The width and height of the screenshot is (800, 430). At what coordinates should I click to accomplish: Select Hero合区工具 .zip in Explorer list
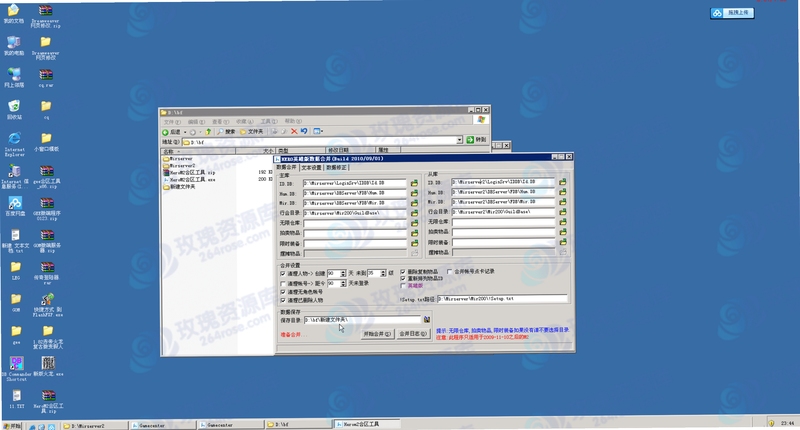tap(189, 172)
